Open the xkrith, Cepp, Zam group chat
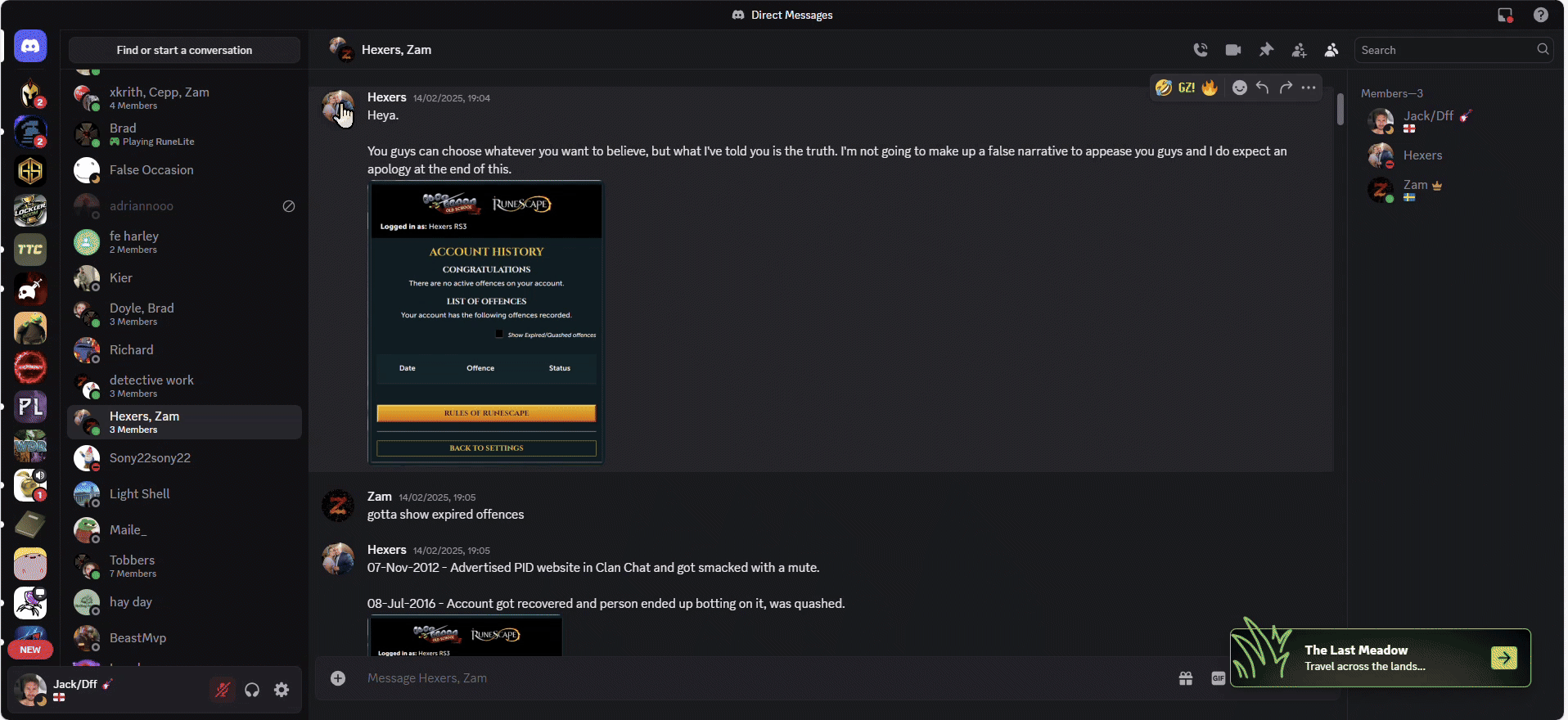The image size is (1568, 720). 184,98
